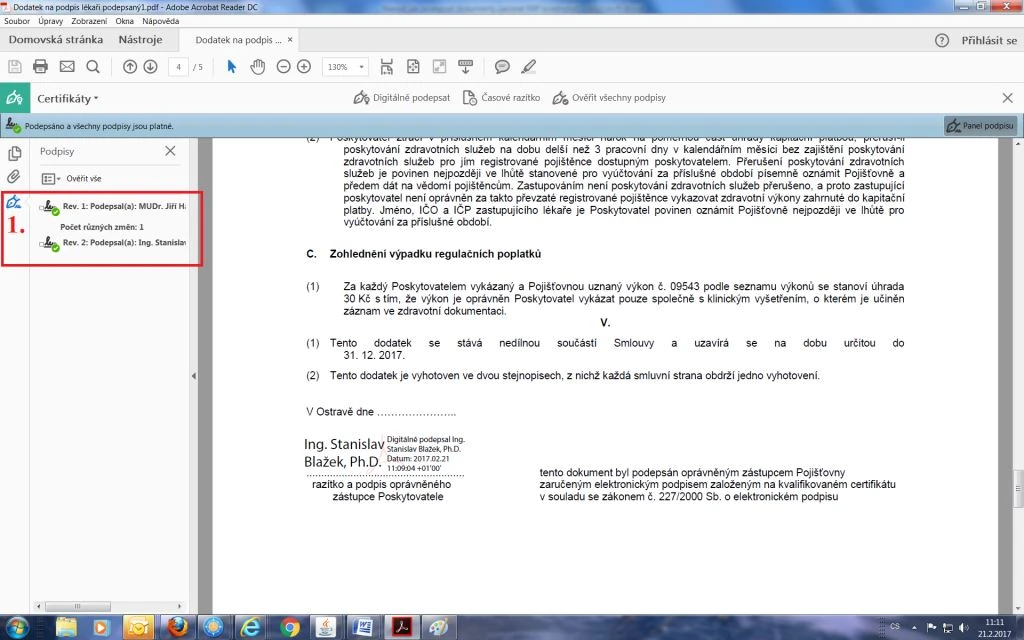
Task: Expand Rev. 2 signature by Ing. Stanislav
Action: 40,244
